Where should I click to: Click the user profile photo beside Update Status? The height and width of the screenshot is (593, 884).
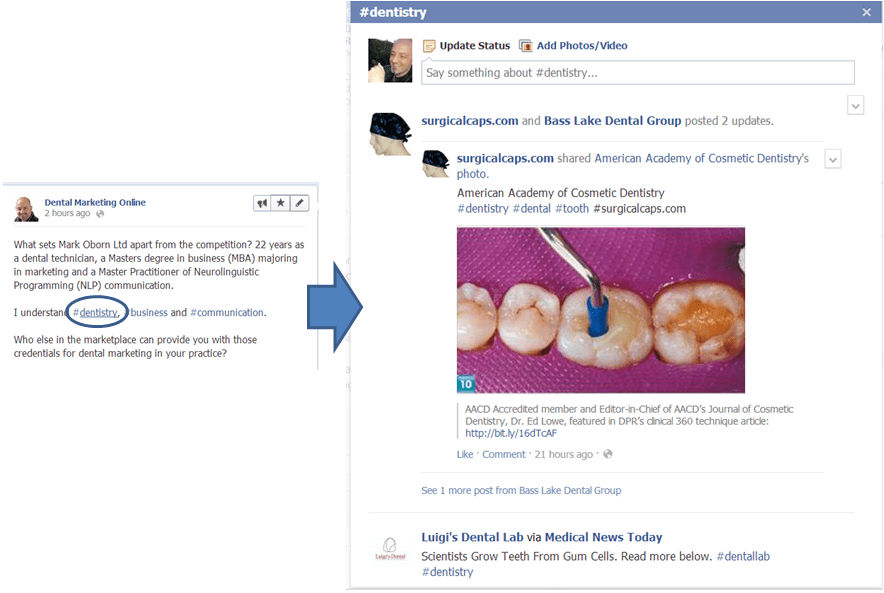[390, 60]
